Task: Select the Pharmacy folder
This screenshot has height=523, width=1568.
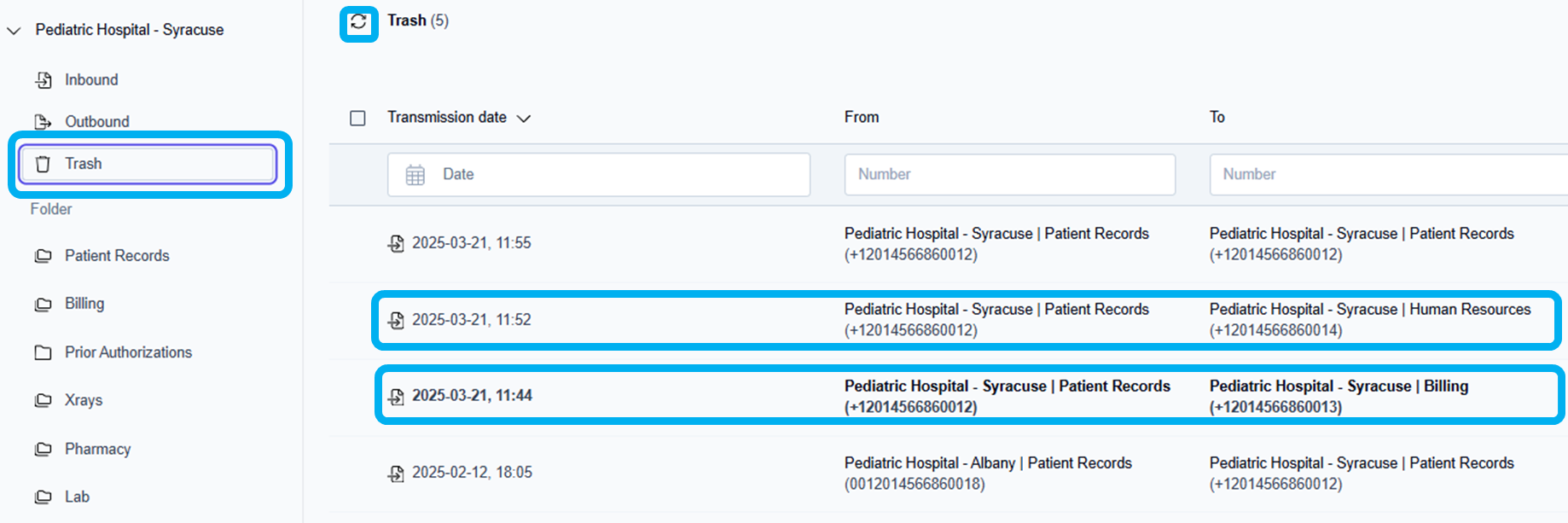Action: pos(97,450)
